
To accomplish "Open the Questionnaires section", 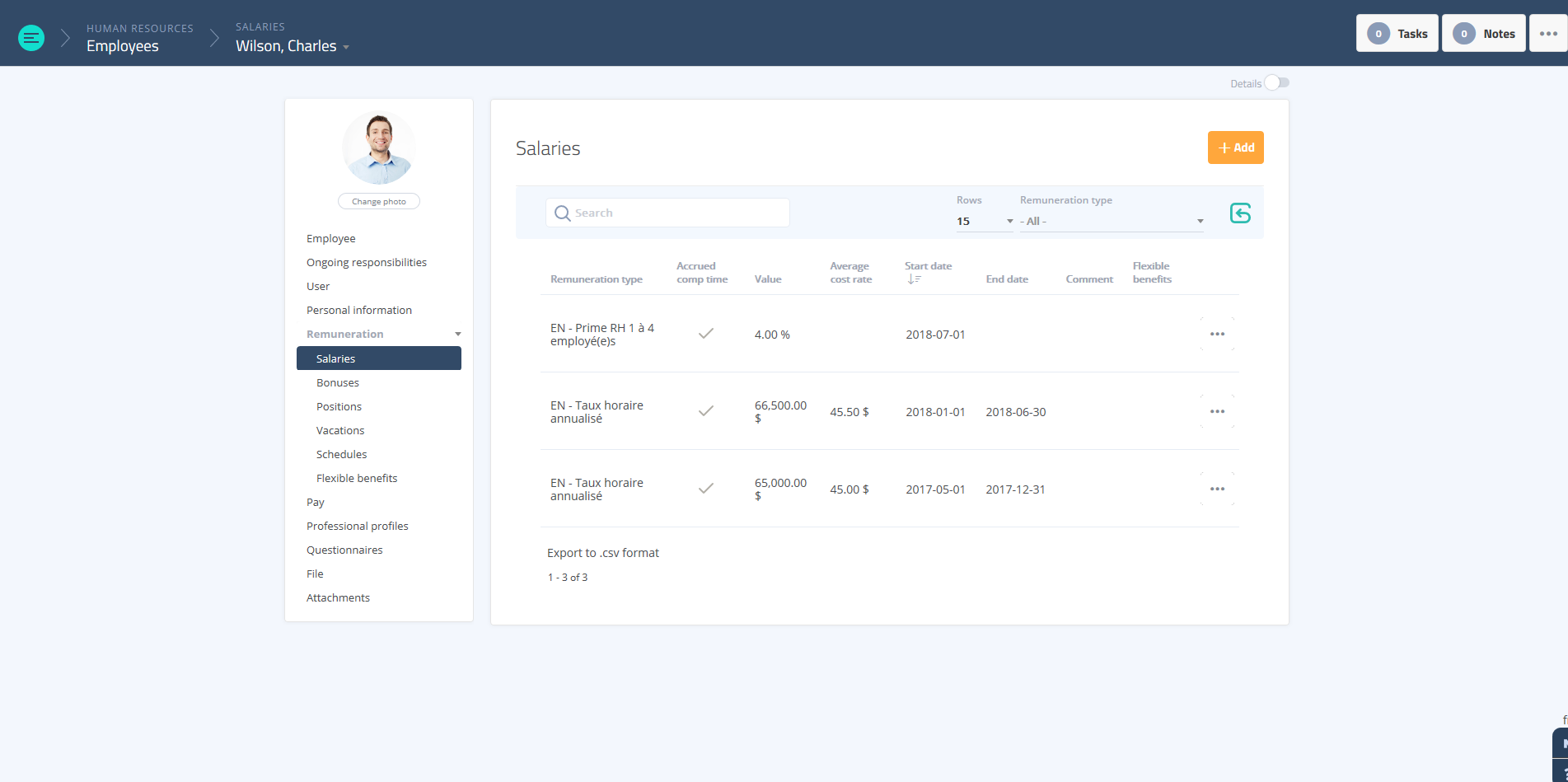I will pyautogui.click(x=344, y=550).
